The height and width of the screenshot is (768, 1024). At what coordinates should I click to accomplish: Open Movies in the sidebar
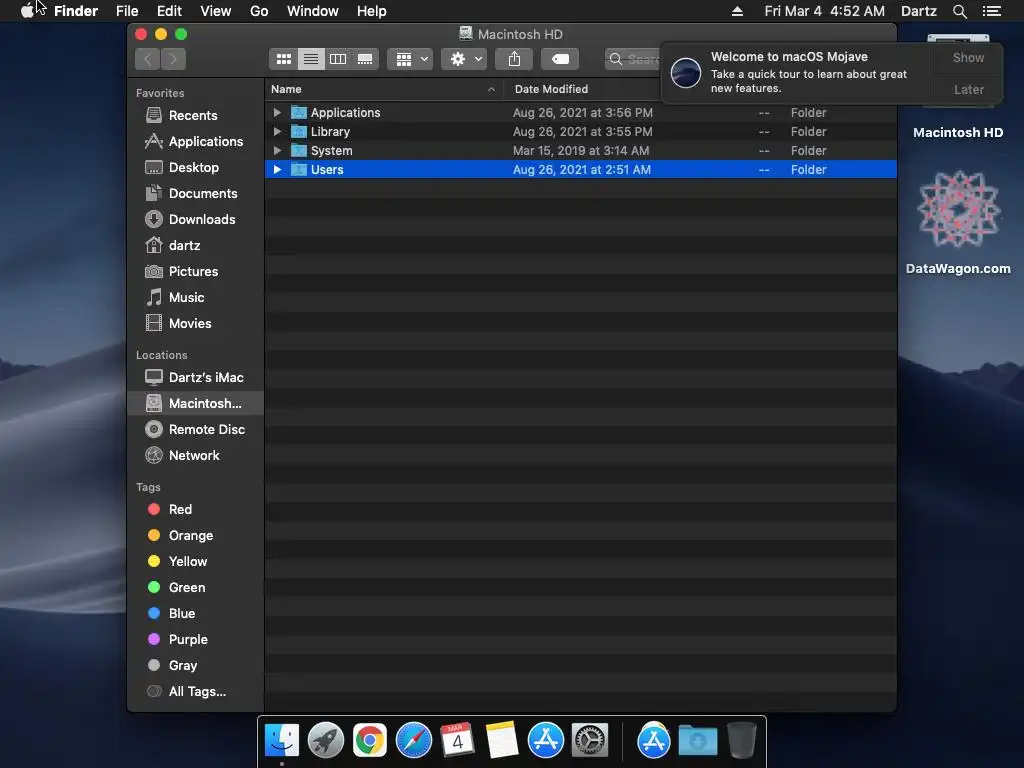point(196,324)
